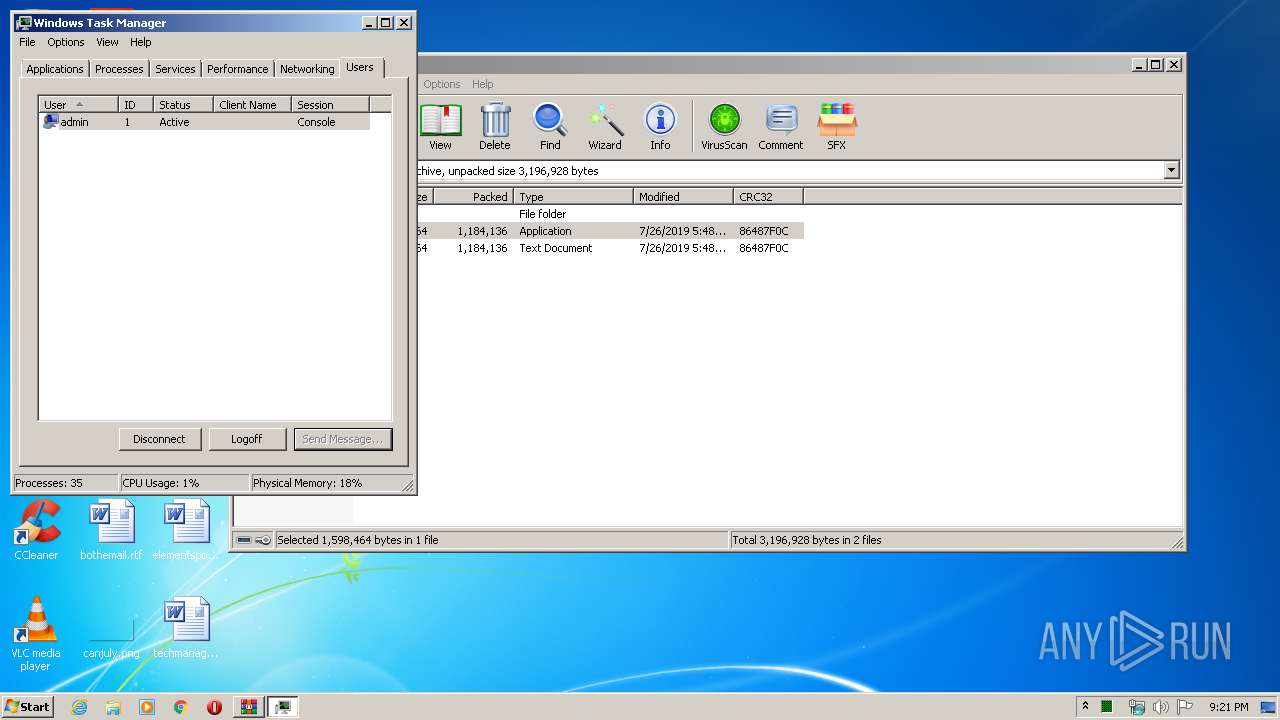Select bothemail.rtf desktop file
The width and height of the screenshot is (1280, 720).
point(111,530)
